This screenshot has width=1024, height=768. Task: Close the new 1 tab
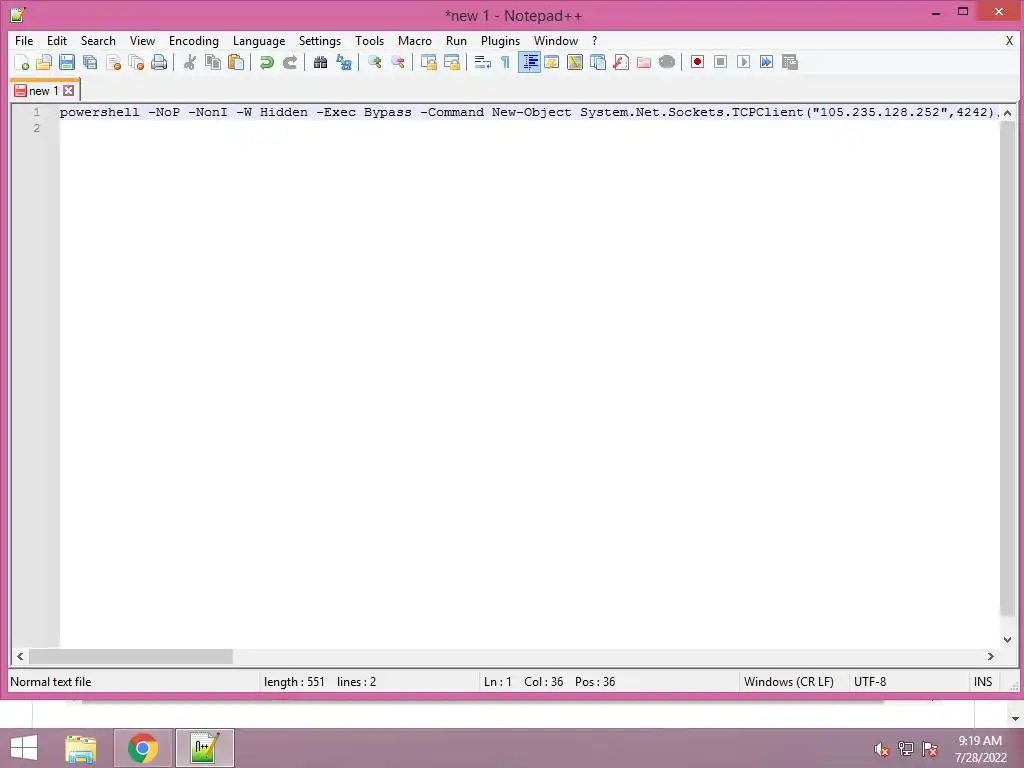(69, 91)
